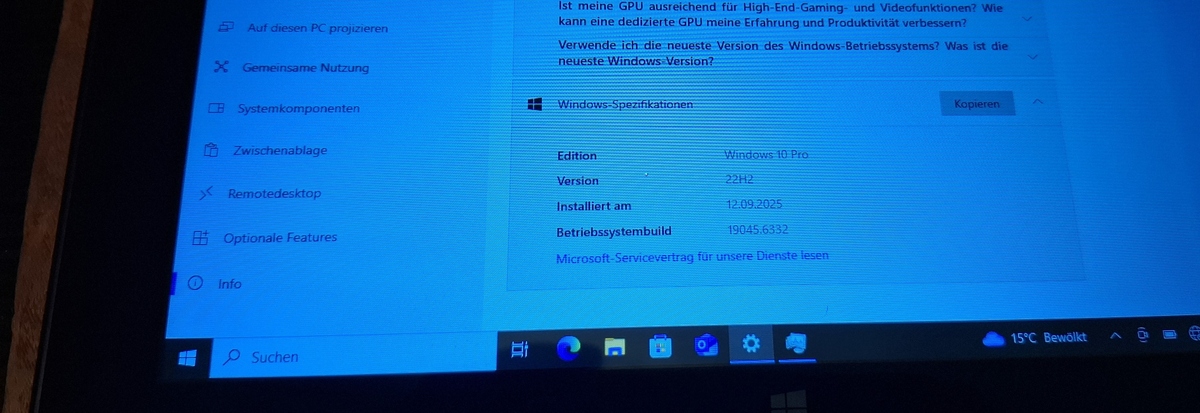This screenshot has height=413, width=1200.
Task: Copy Windows specifications with Kopieren
Action: (x=977, y=104)
